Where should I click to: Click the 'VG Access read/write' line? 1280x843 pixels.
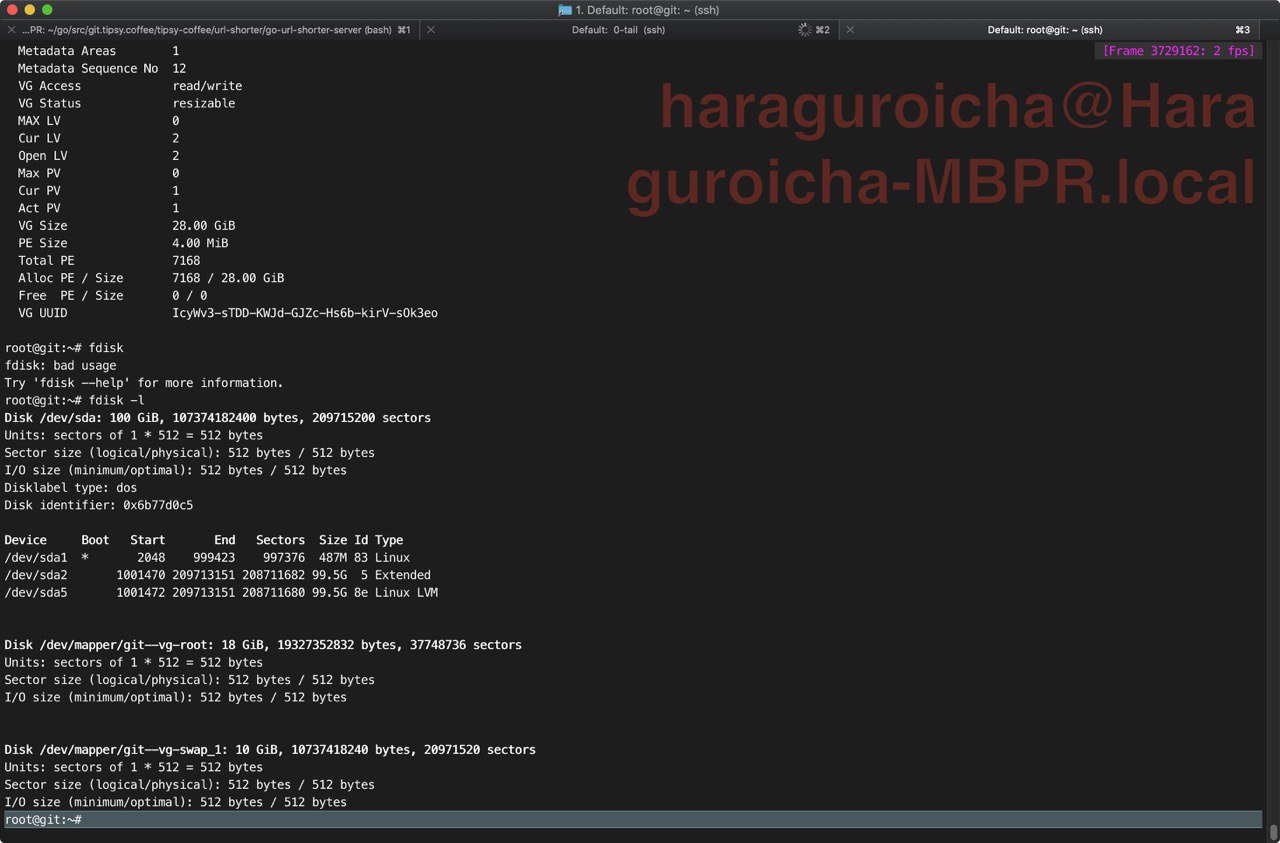click(130, 86)
